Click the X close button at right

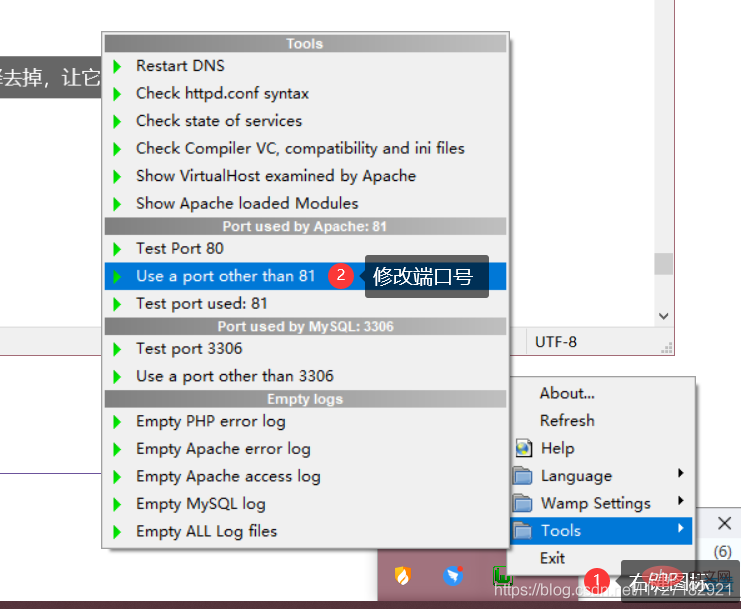[724, 523]
